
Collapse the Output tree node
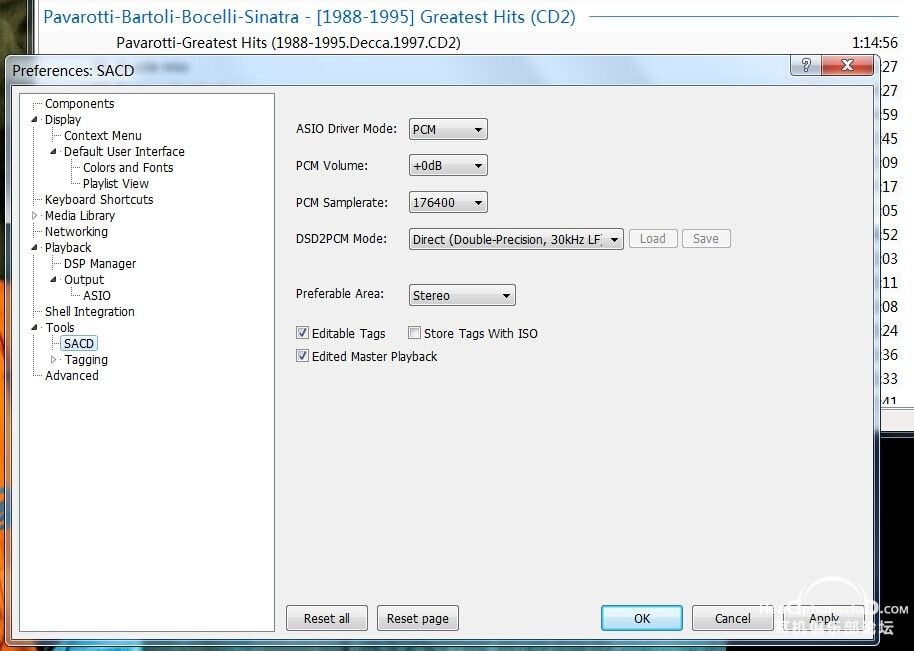pos(54,280)
